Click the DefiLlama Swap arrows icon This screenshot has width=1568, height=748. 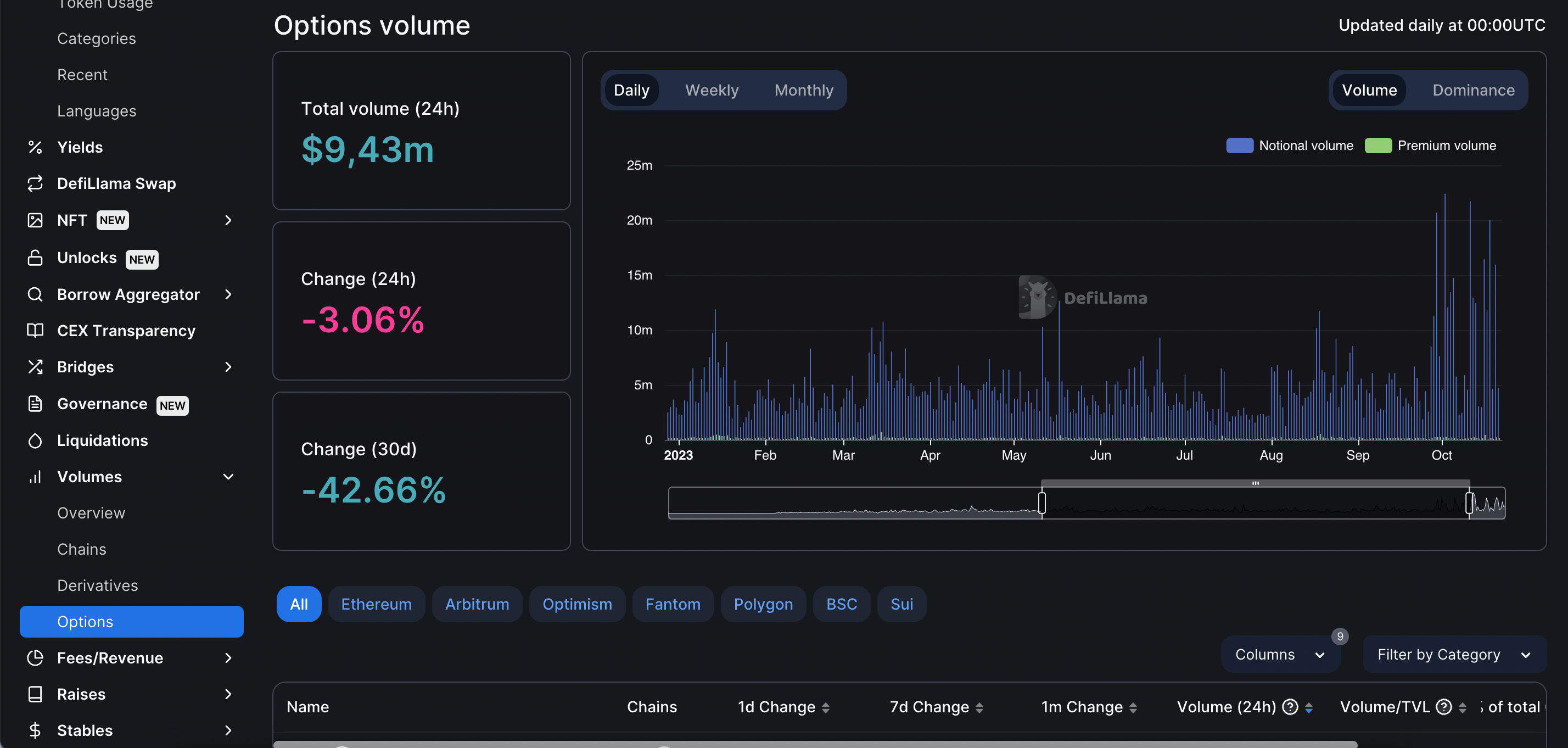(x=35, y=183)
